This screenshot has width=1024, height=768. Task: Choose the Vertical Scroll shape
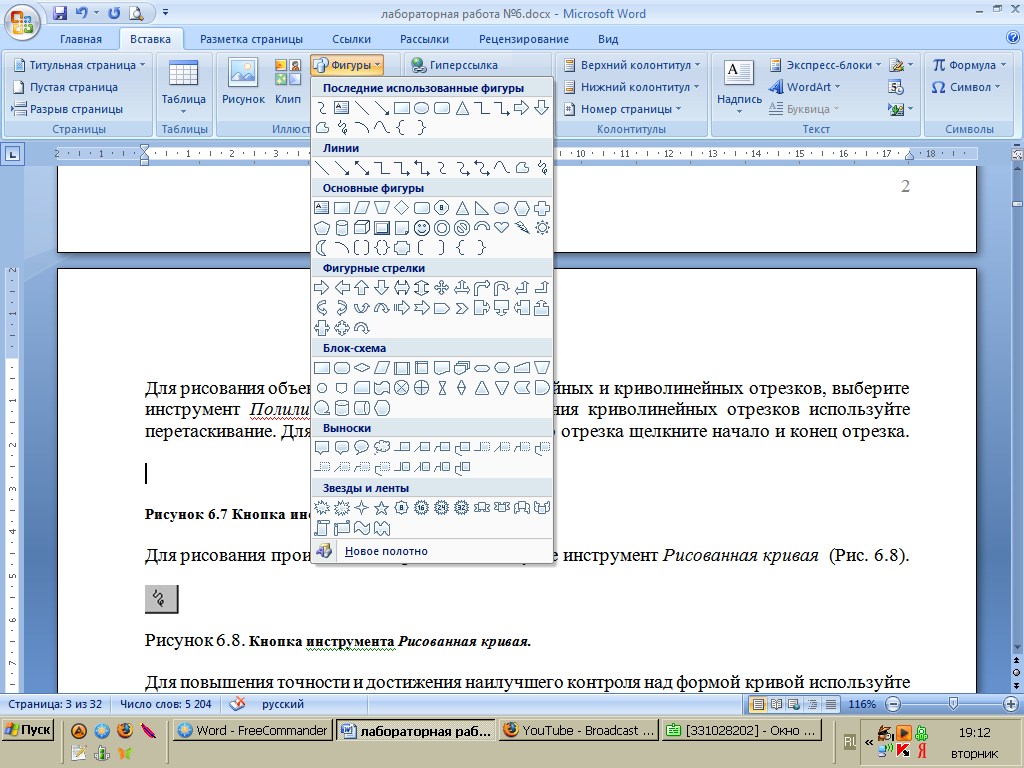coord(322,528)
